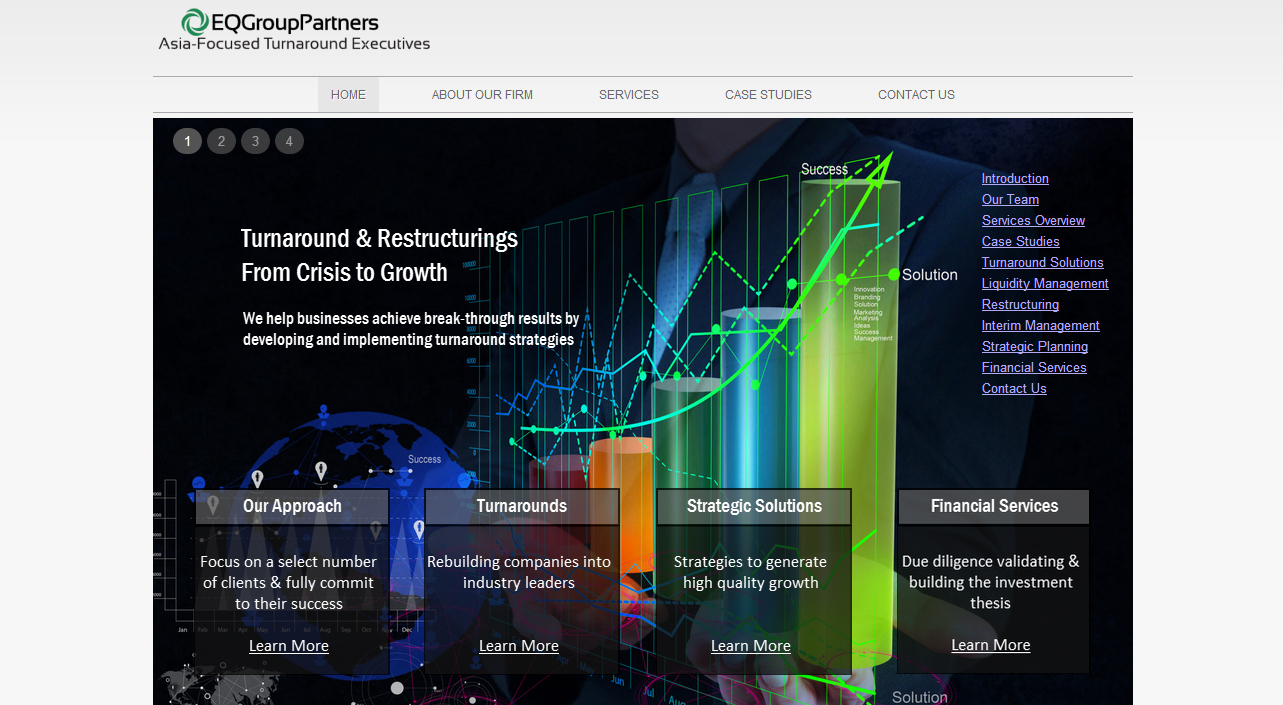Select the Interim Management link
This screenshot has height=705, width=1283.
[x=1040, y=326]
